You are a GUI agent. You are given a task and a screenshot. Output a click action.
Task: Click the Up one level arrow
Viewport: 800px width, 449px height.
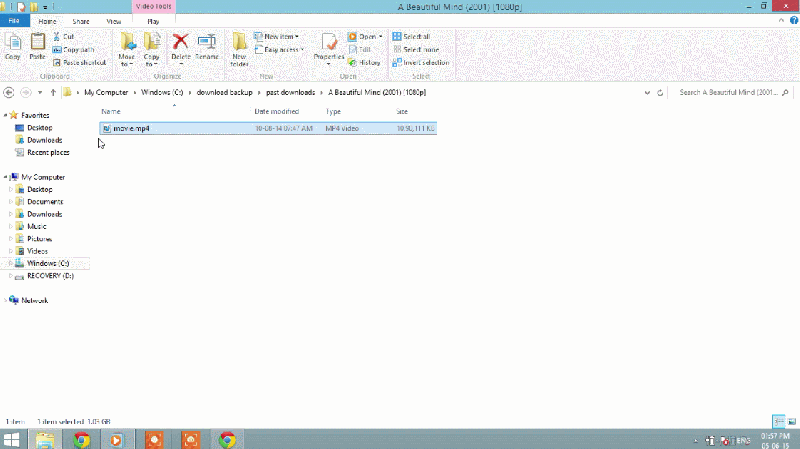coord(53,92)
